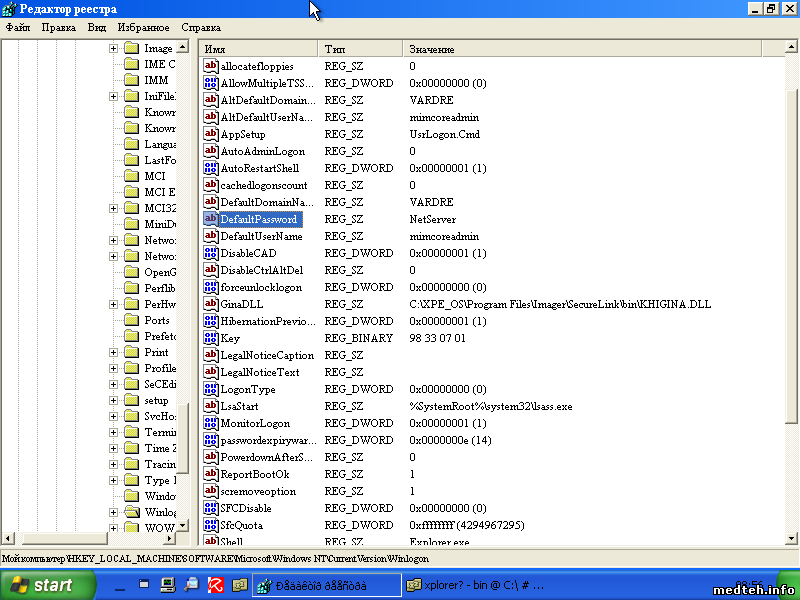Click the Key binary value icon
Viewport: 800px width, 600px height.
[211, 338]
